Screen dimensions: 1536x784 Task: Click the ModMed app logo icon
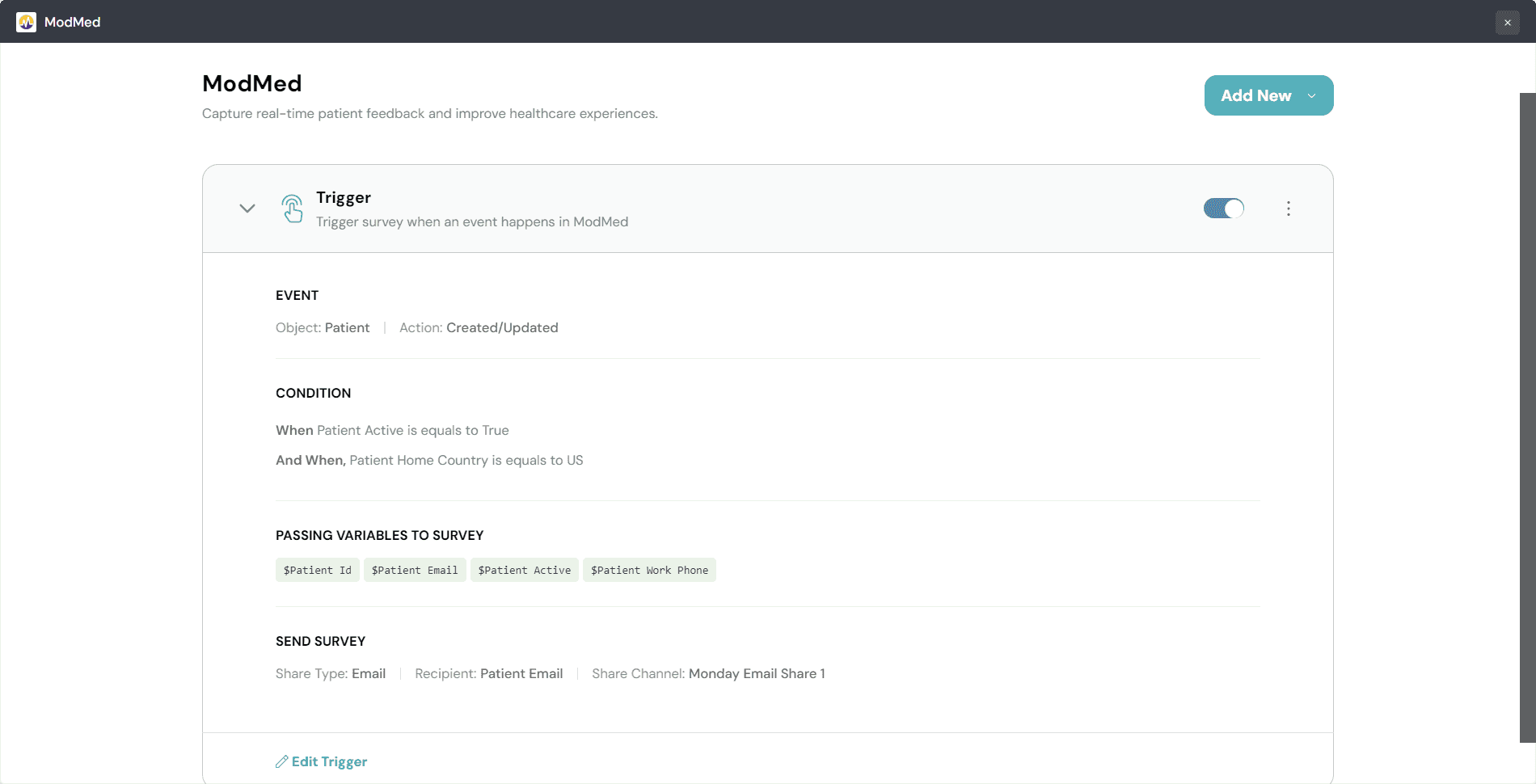(x=27, y=22)
